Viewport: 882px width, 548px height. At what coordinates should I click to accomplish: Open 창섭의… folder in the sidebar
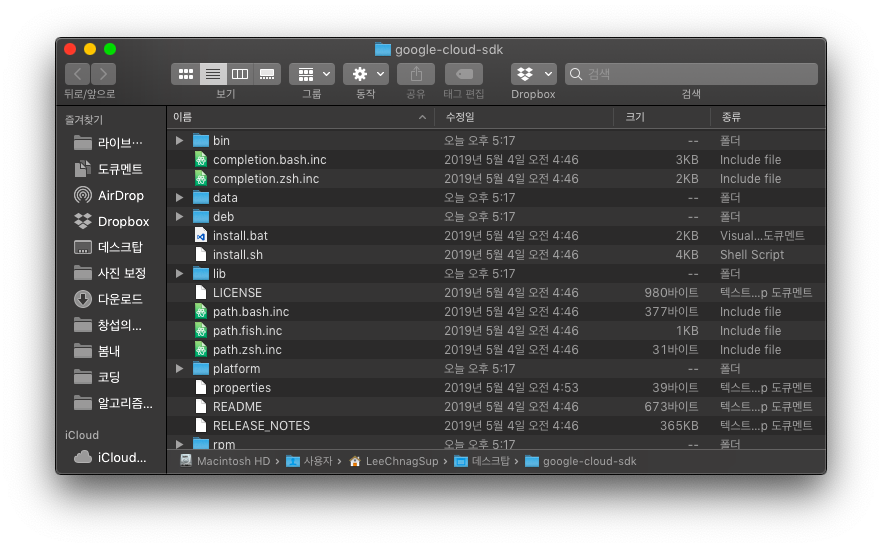(110, 325)
